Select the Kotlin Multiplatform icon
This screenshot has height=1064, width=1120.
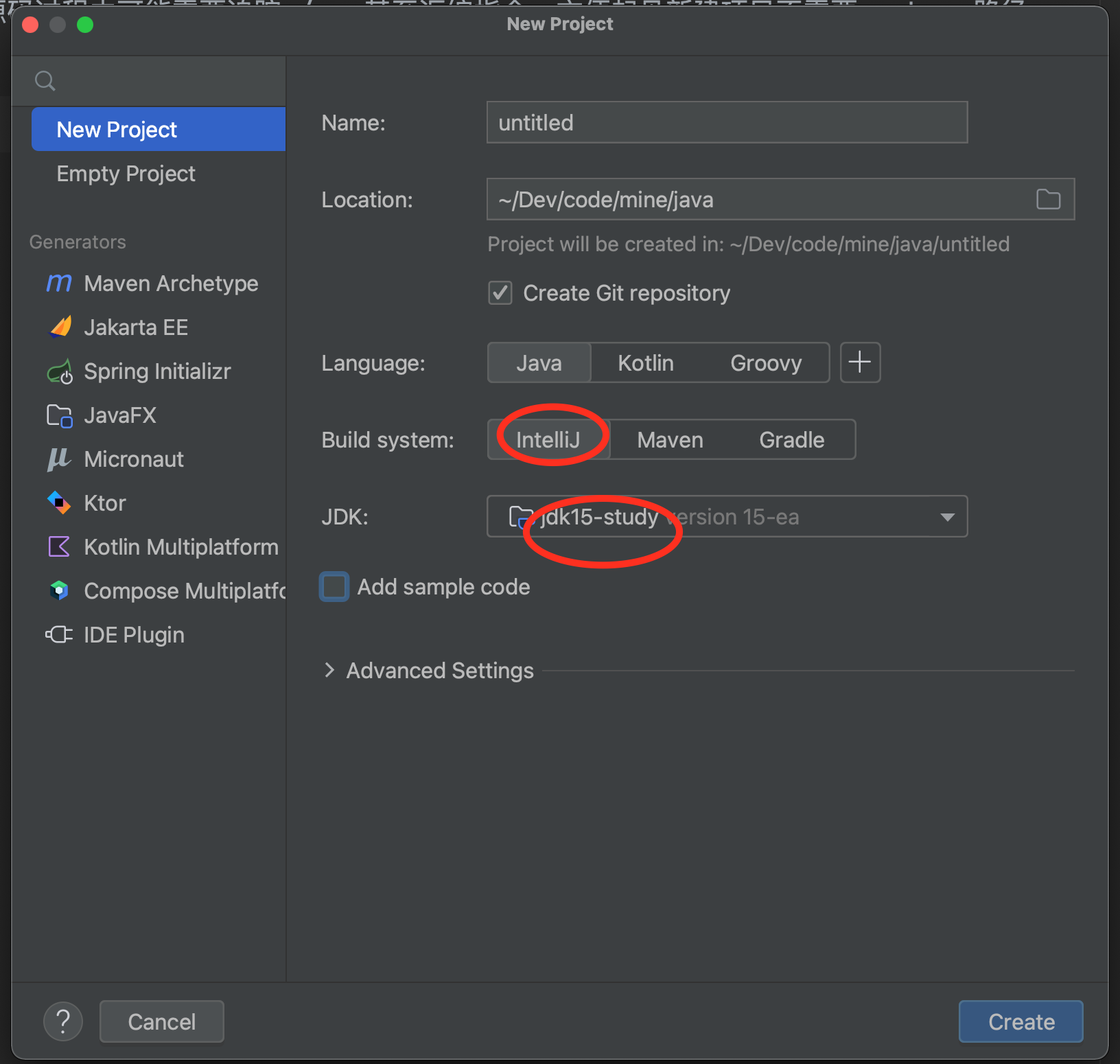click(x=59, y=547)
